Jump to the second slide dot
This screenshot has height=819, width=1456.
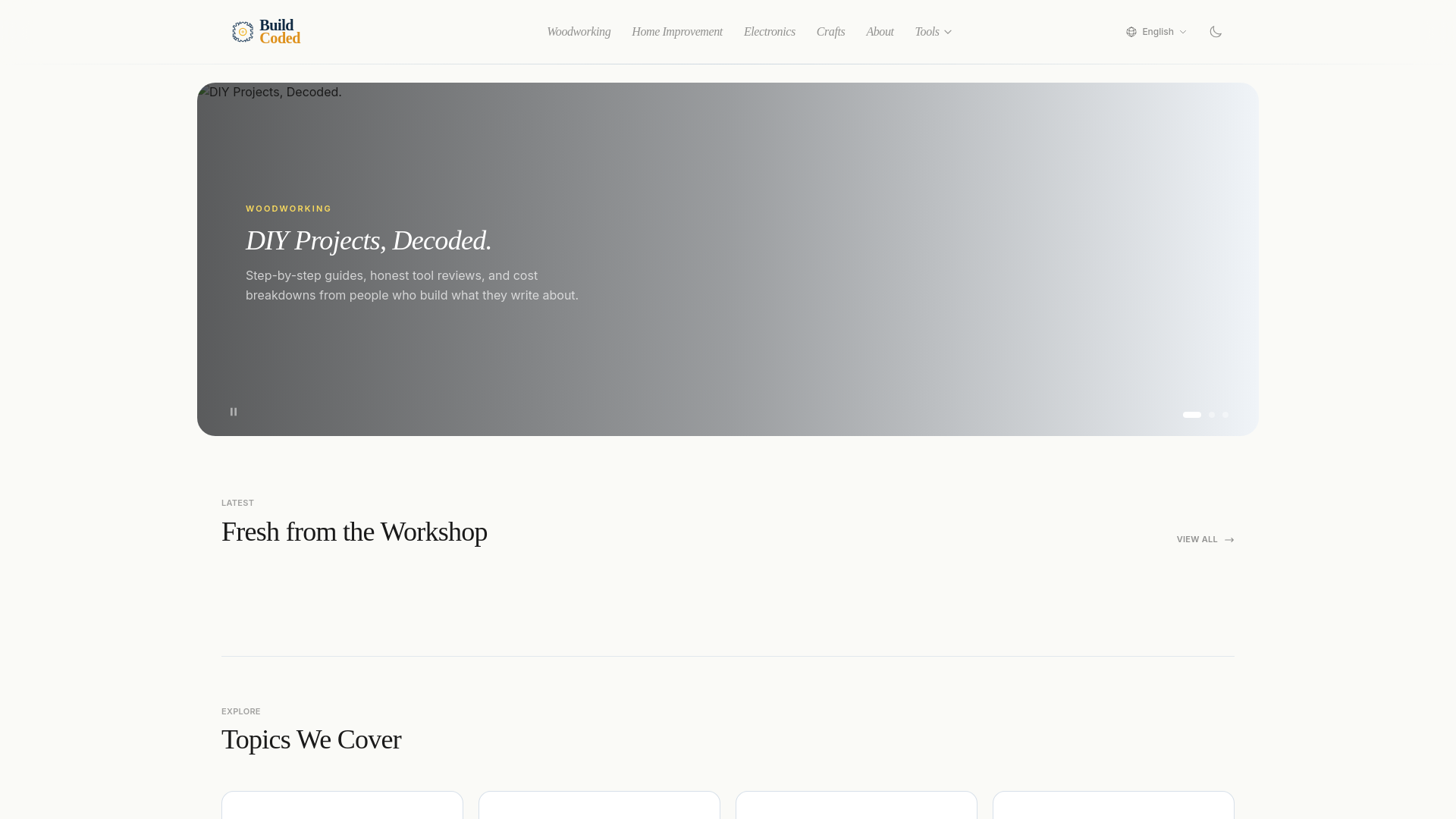(1212, 415)
